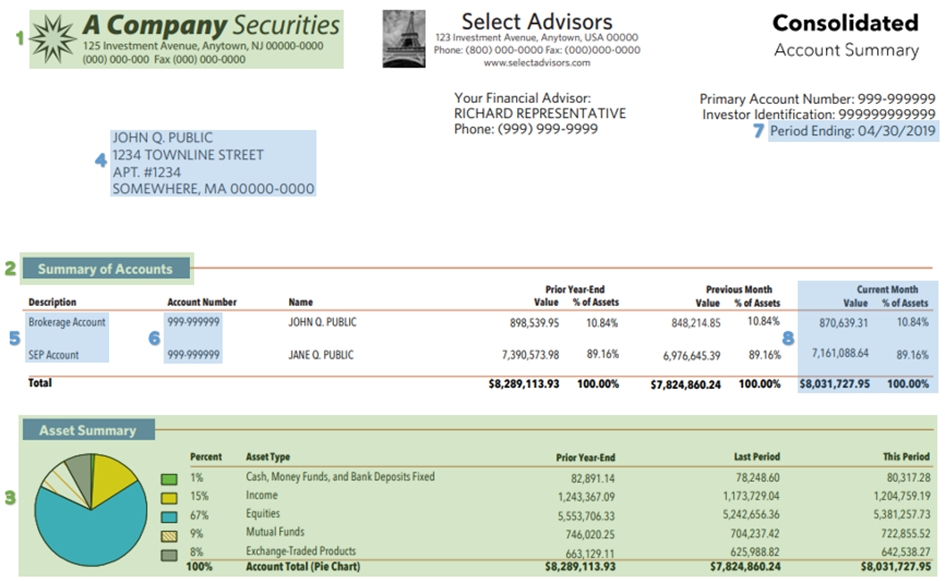Click the A Company Securities starburst logo
The image size is (945, 581).
click(x=53, y=39)
